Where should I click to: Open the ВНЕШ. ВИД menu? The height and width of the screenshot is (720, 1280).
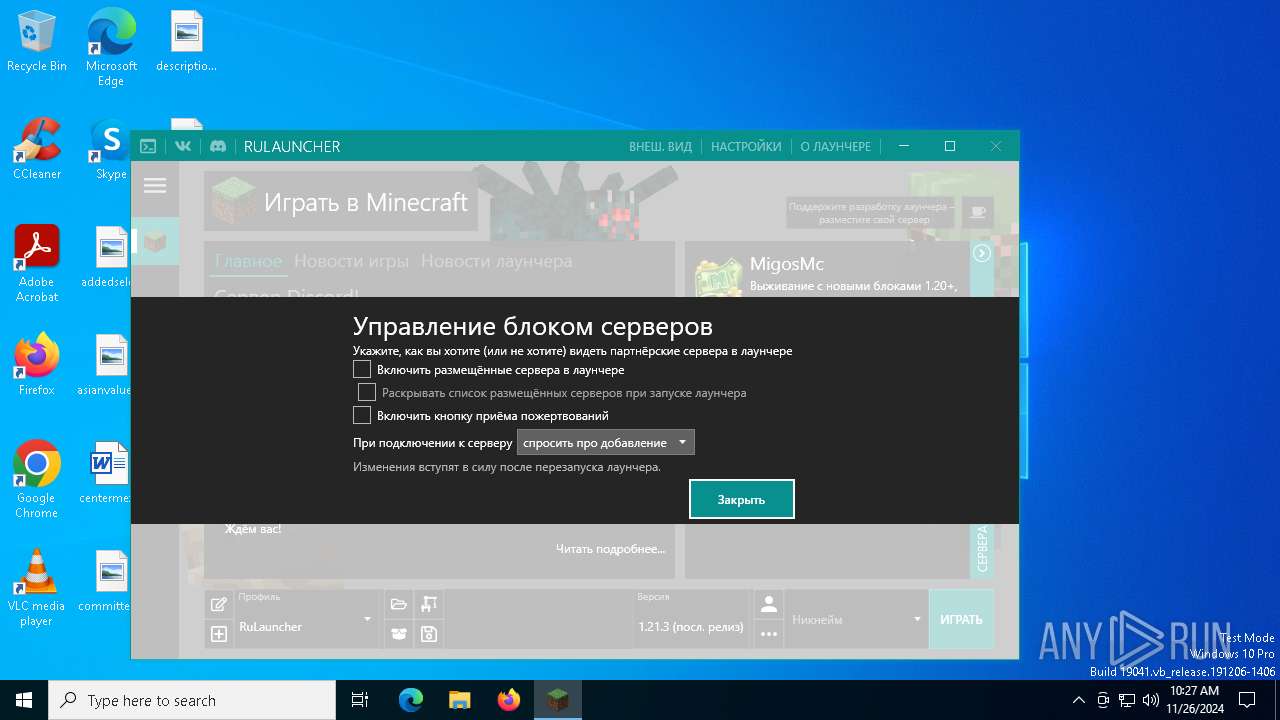pyautogui.click(x=660, y=146)
